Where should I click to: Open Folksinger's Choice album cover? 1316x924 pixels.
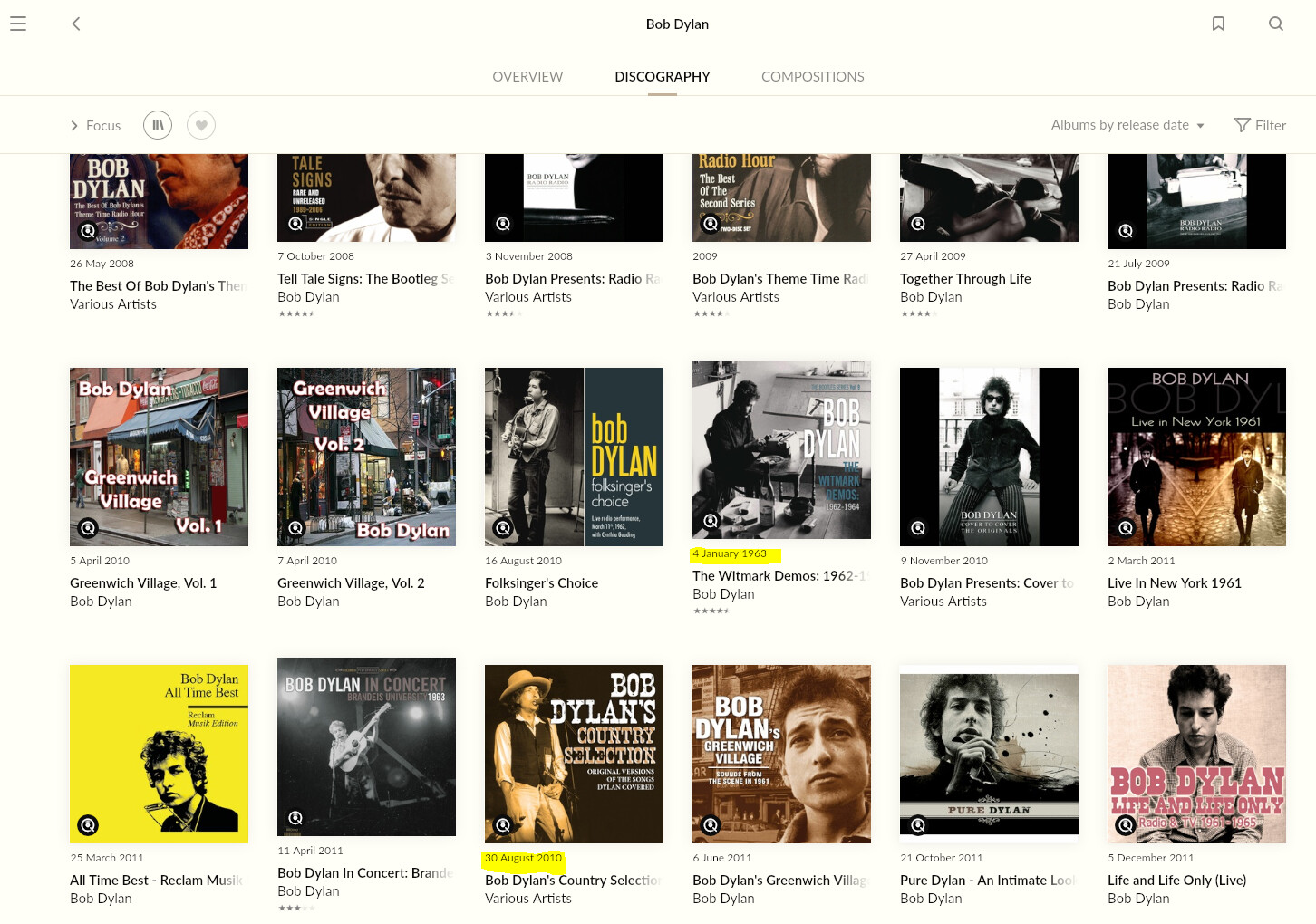574,457
